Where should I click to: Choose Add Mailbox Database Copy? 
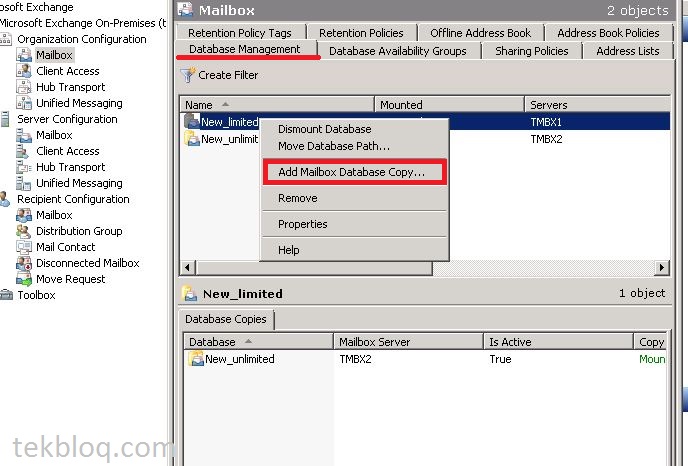point(355,172)
